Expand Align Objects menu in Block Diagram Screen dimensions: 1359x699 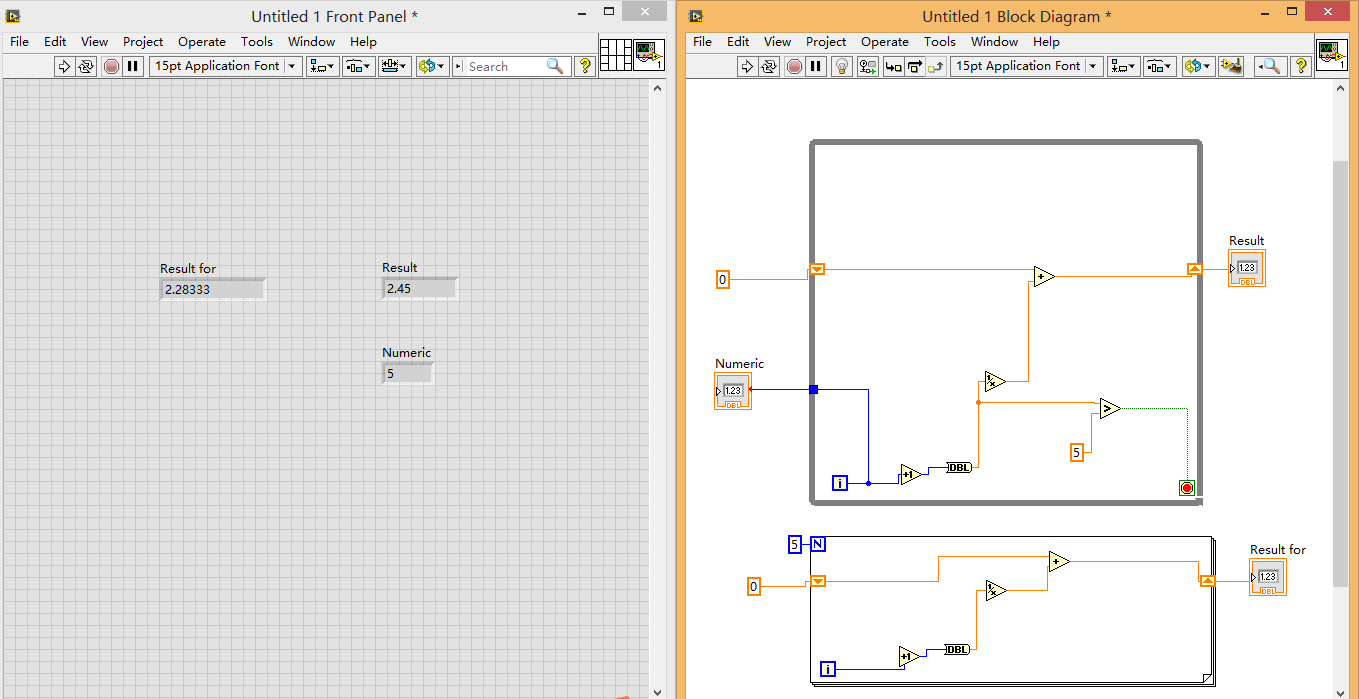pos(1124,66)
